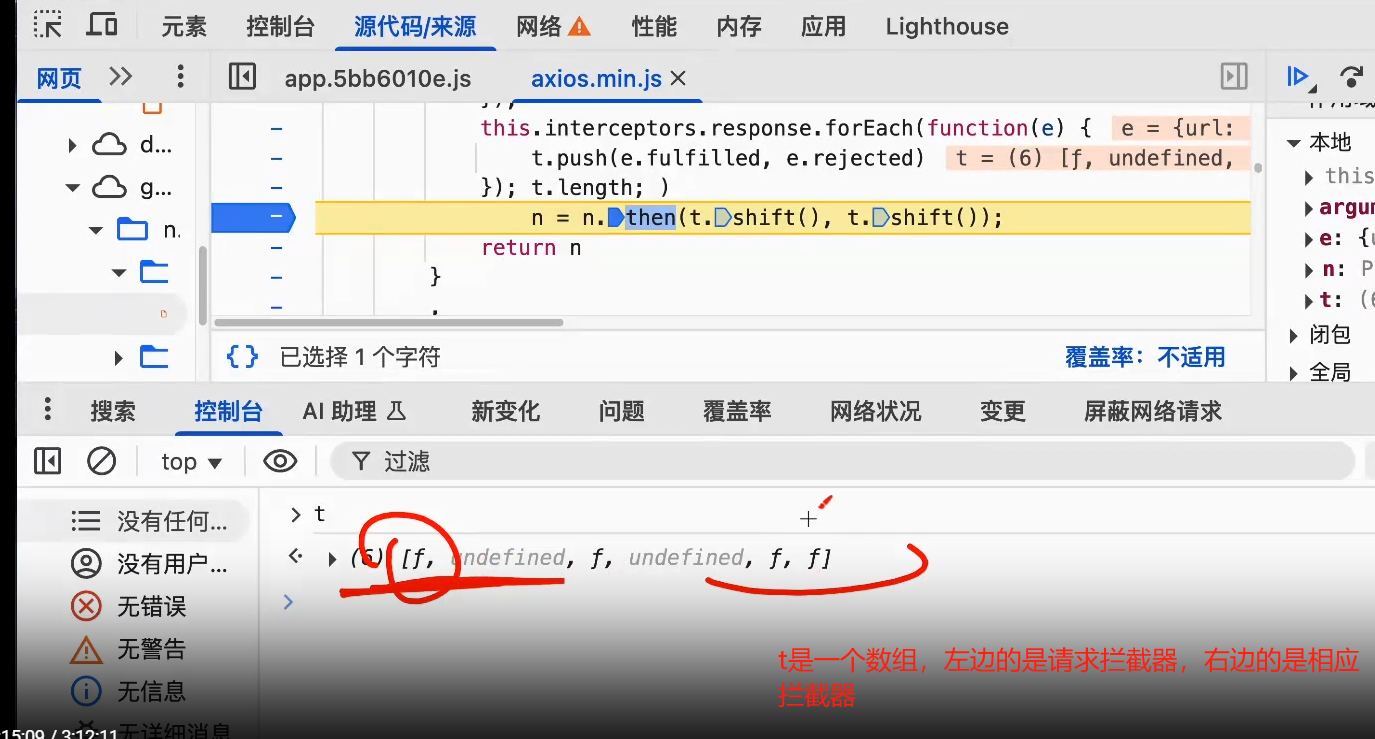1375x739 pixels.
Task: Expand the n: scope variable
Action: point(1310,270)
